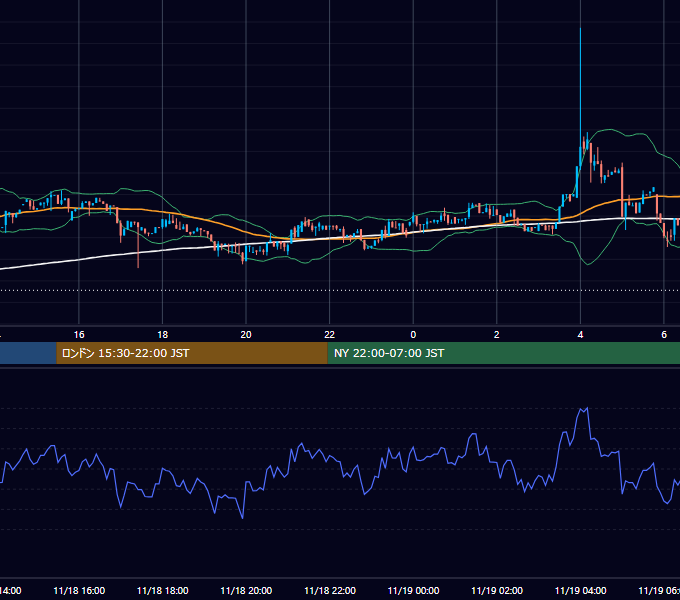Click the 11/18 16:00 date label

(79, 591)
